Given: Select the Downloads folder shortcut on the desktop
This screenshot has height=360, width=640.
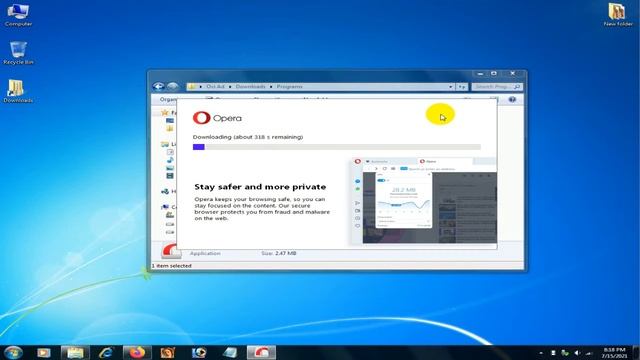Looking at the screenshot, I should click(x=17, y=91).
